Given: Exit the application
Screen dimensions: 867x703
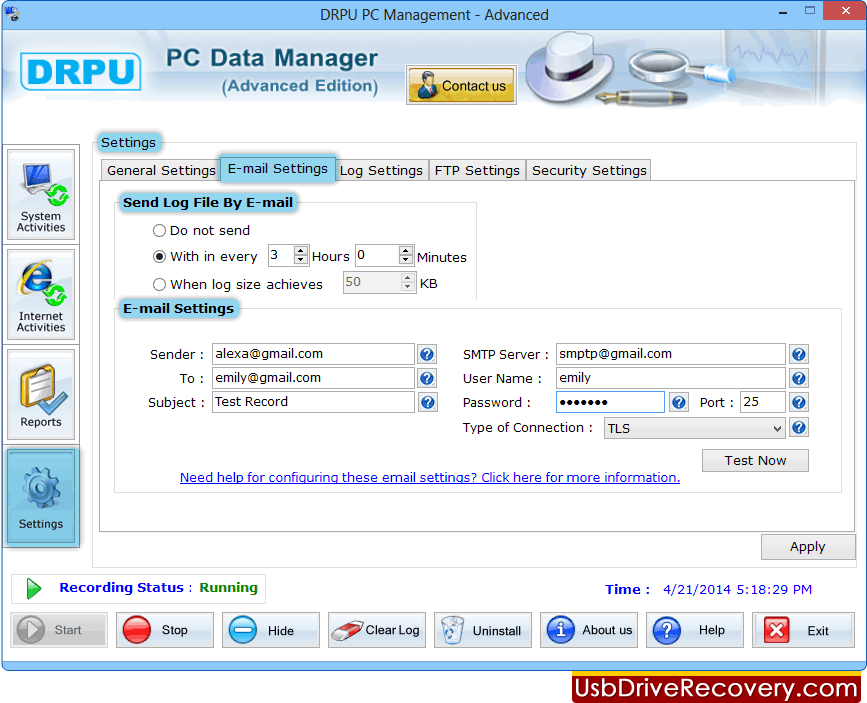Looking at the screenshot, I should point(803,629).
